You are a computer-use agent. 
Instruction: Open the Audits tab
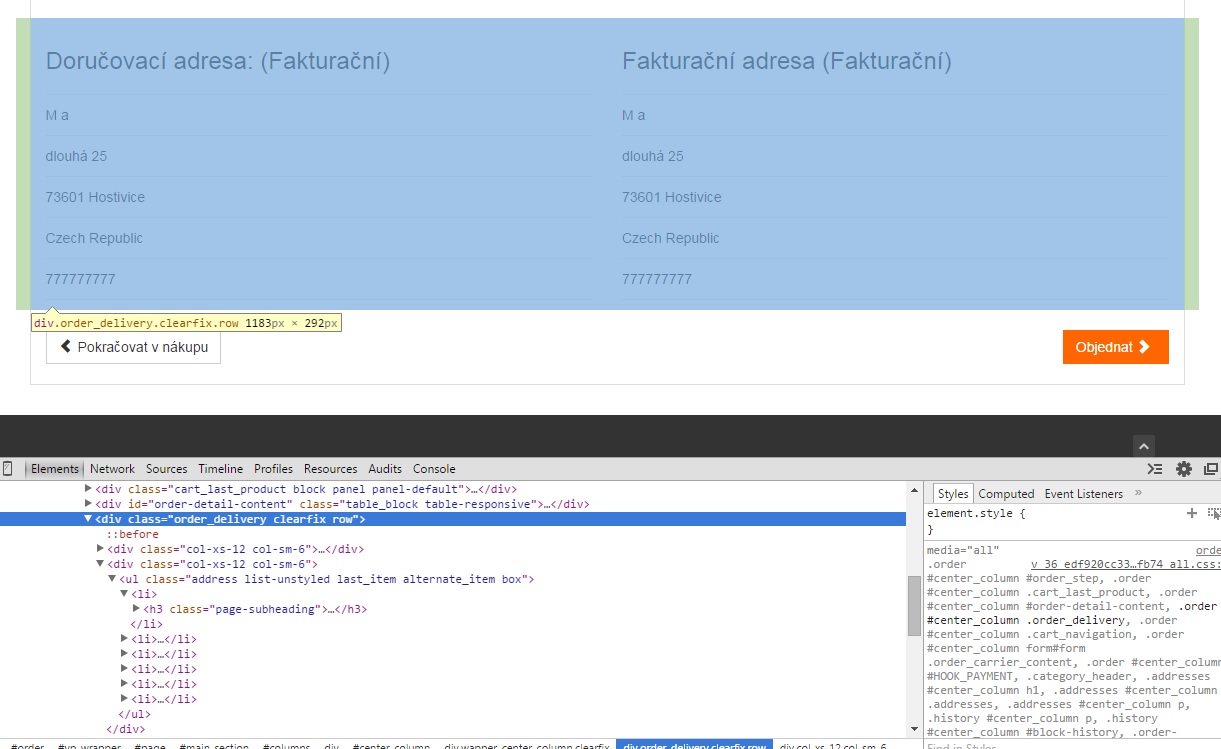pyautogui.click(x=385, y=469)
